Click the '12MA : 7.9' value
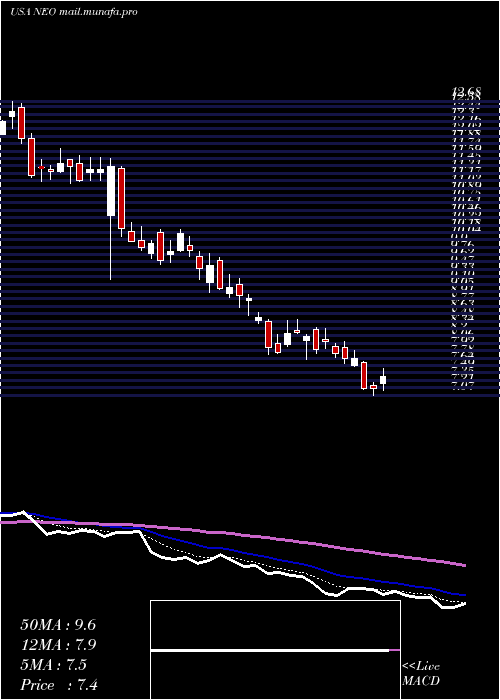Screen dimensions: 500x700 [x=58, y=645]
